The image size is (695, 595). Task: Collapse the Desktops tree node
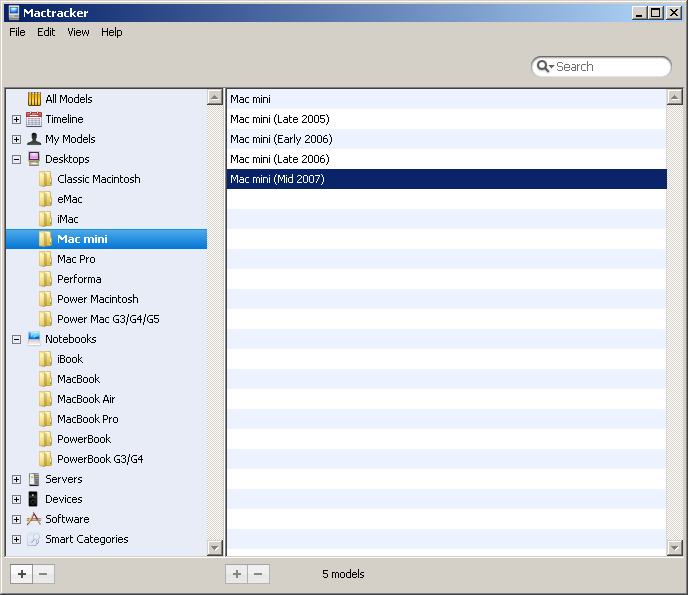coord(16,159)
